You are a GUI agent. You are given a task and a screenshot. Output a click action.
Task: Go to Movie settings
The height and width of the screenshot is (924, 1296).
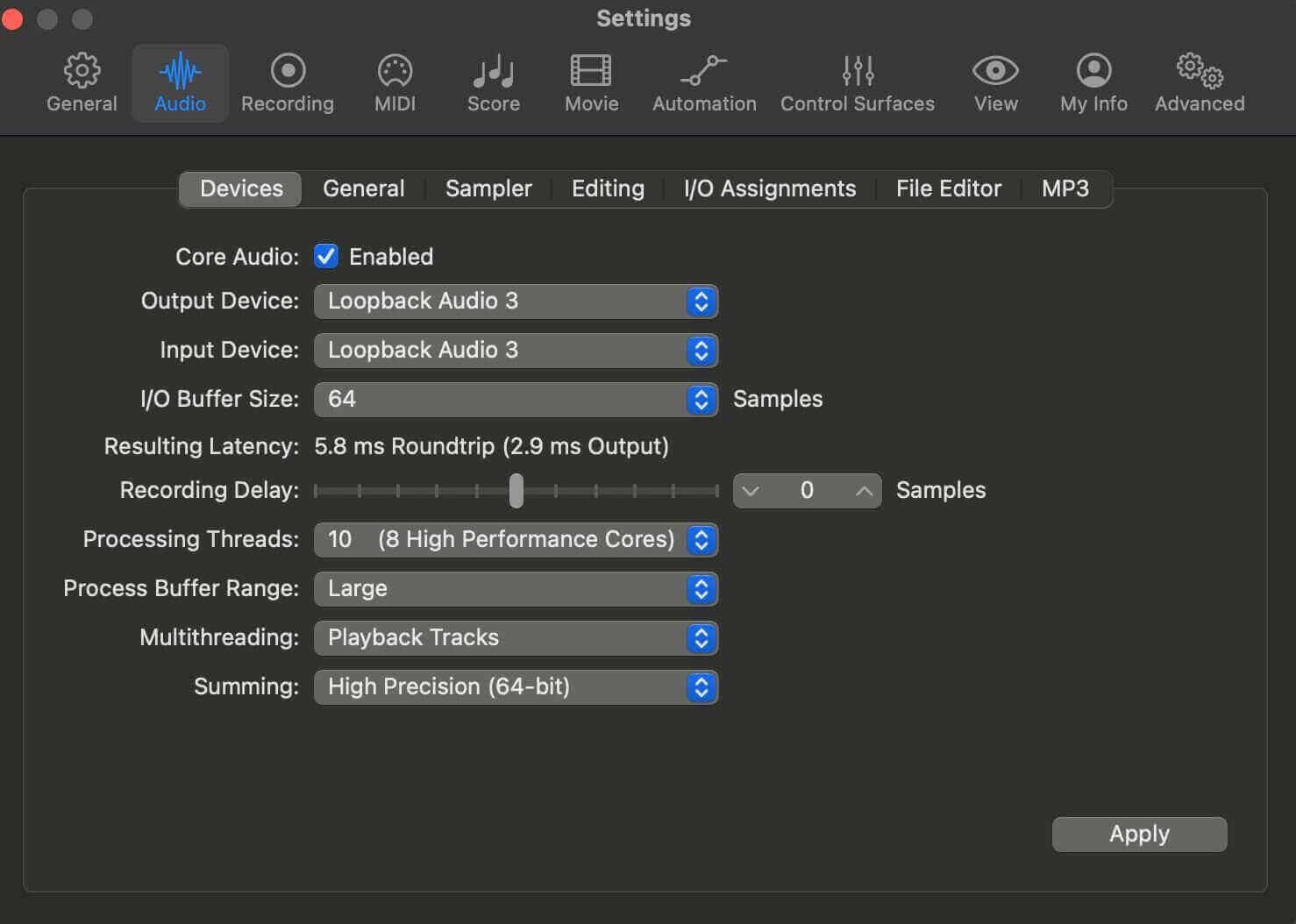[592, 83]
